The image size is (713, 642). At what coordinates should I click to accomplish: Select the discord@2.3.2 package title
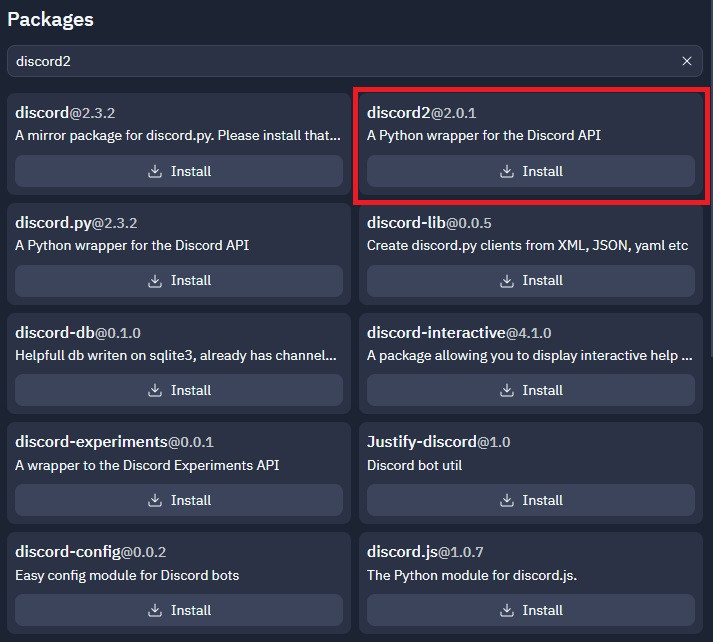(65, 112)
